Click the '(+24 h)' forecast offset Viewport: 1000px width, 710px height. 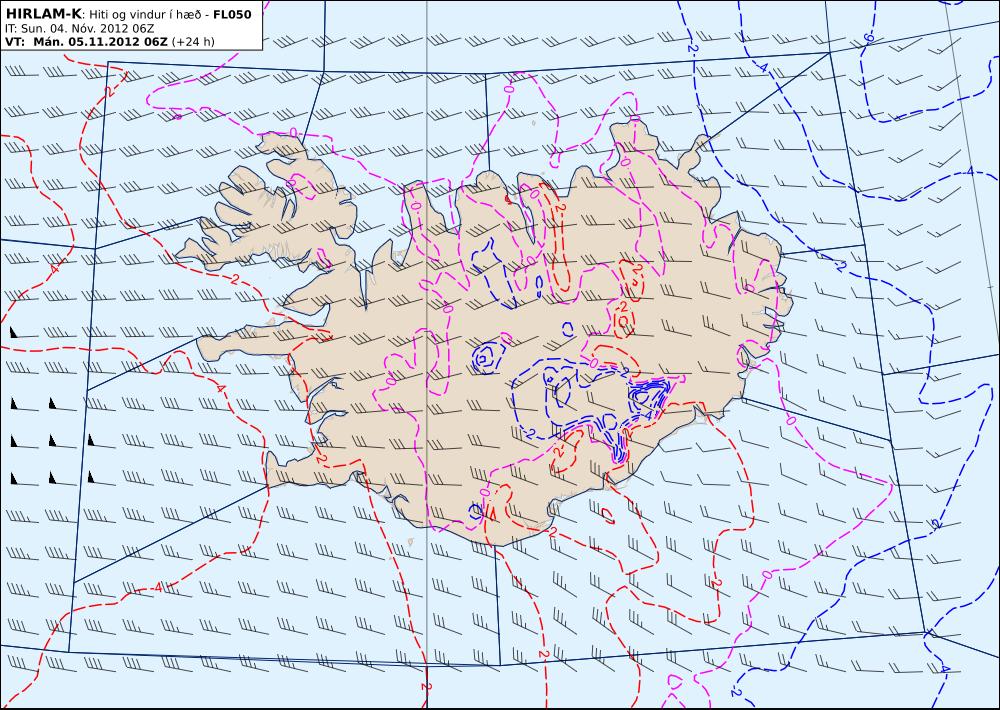(193, 42)
